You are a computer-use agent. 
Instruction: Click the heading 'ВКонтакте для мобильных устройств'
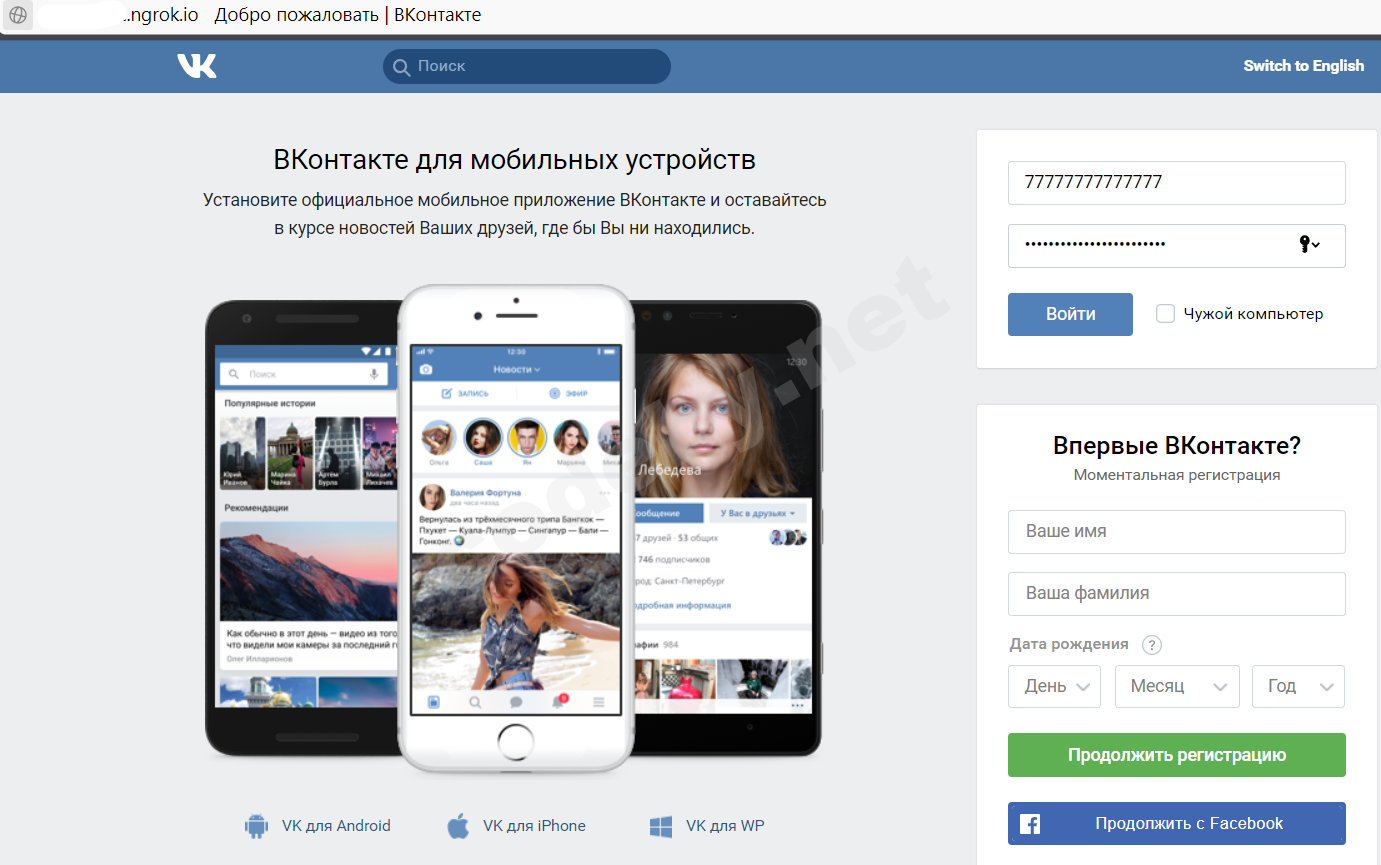tap(514, 160)
